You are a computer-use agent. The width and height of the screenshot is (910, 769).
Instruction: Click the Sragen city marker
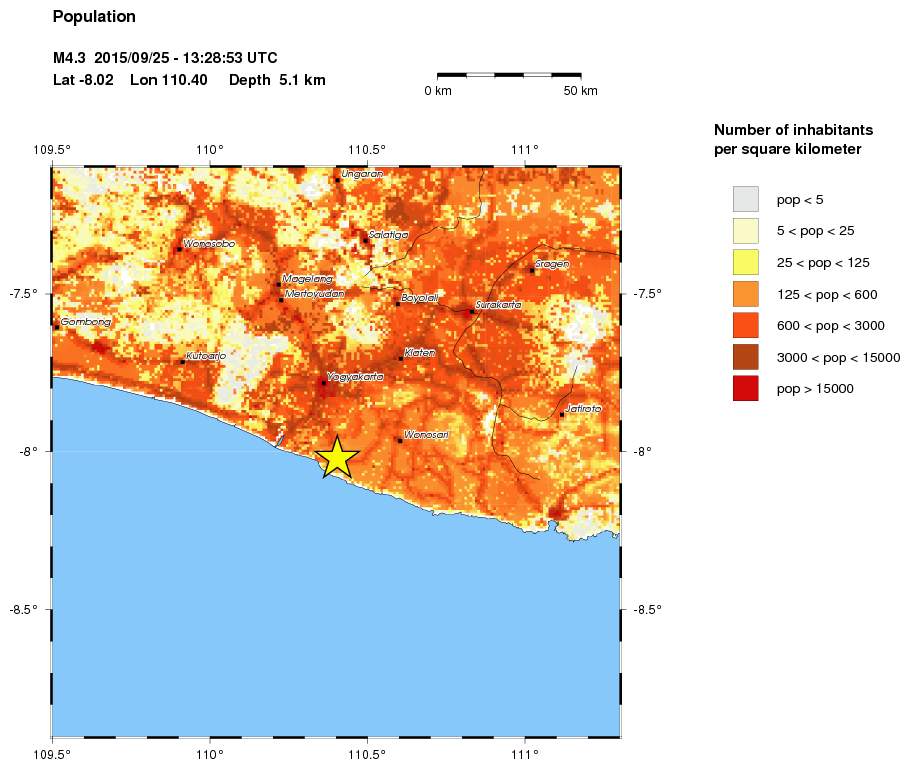[x=532, y=270]
